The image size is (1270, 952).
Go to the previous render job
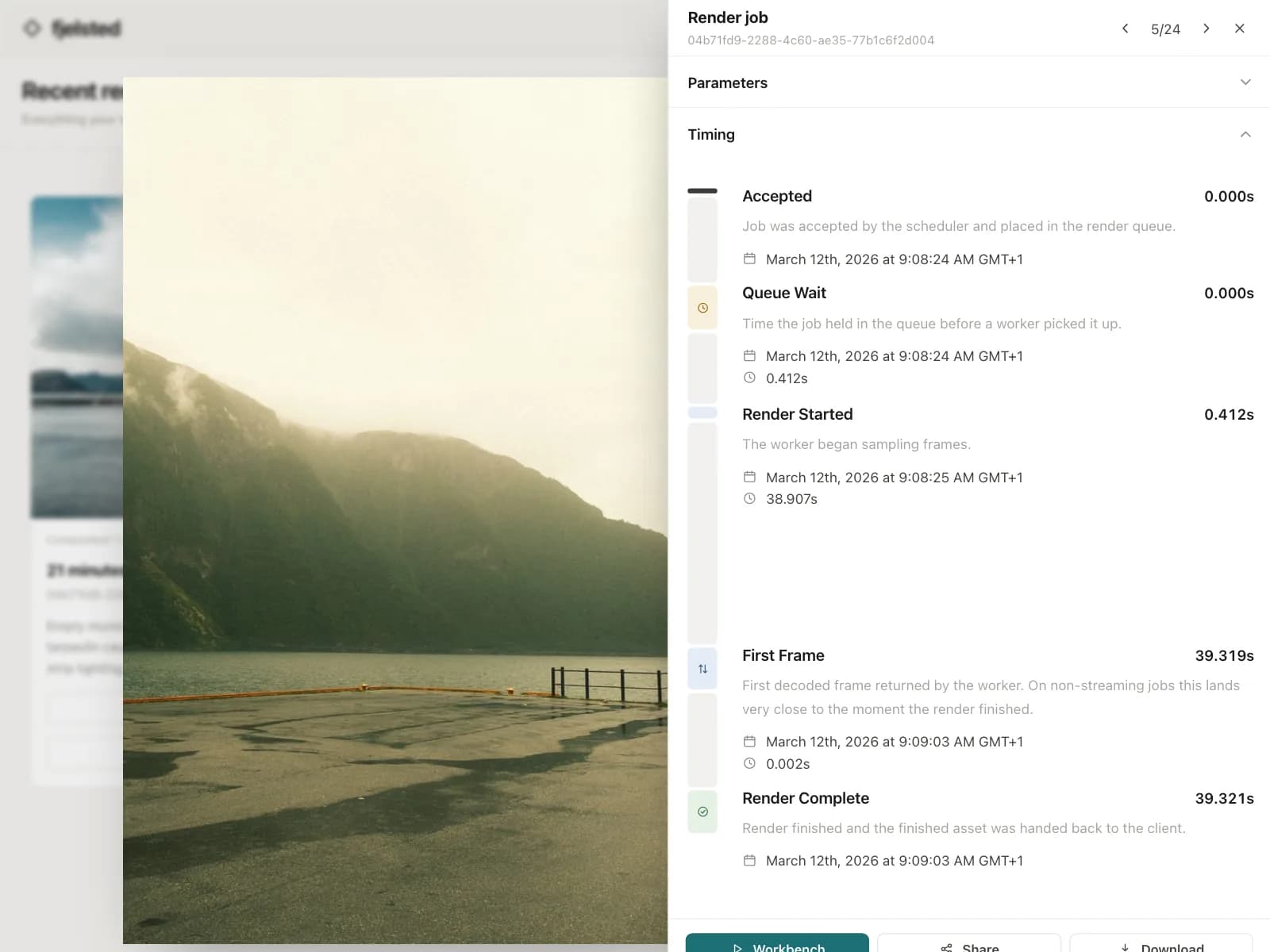pos(1125,29)
